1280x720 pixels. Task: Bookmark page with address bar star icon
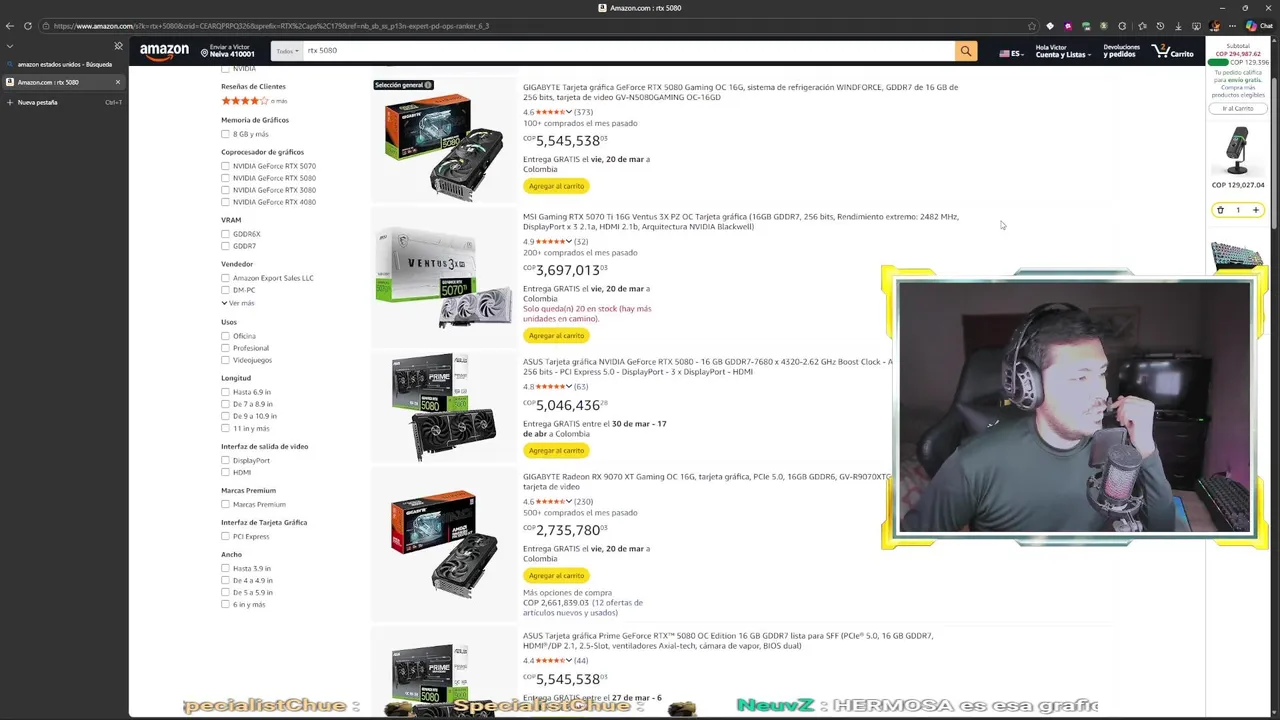click(1032, 26)
